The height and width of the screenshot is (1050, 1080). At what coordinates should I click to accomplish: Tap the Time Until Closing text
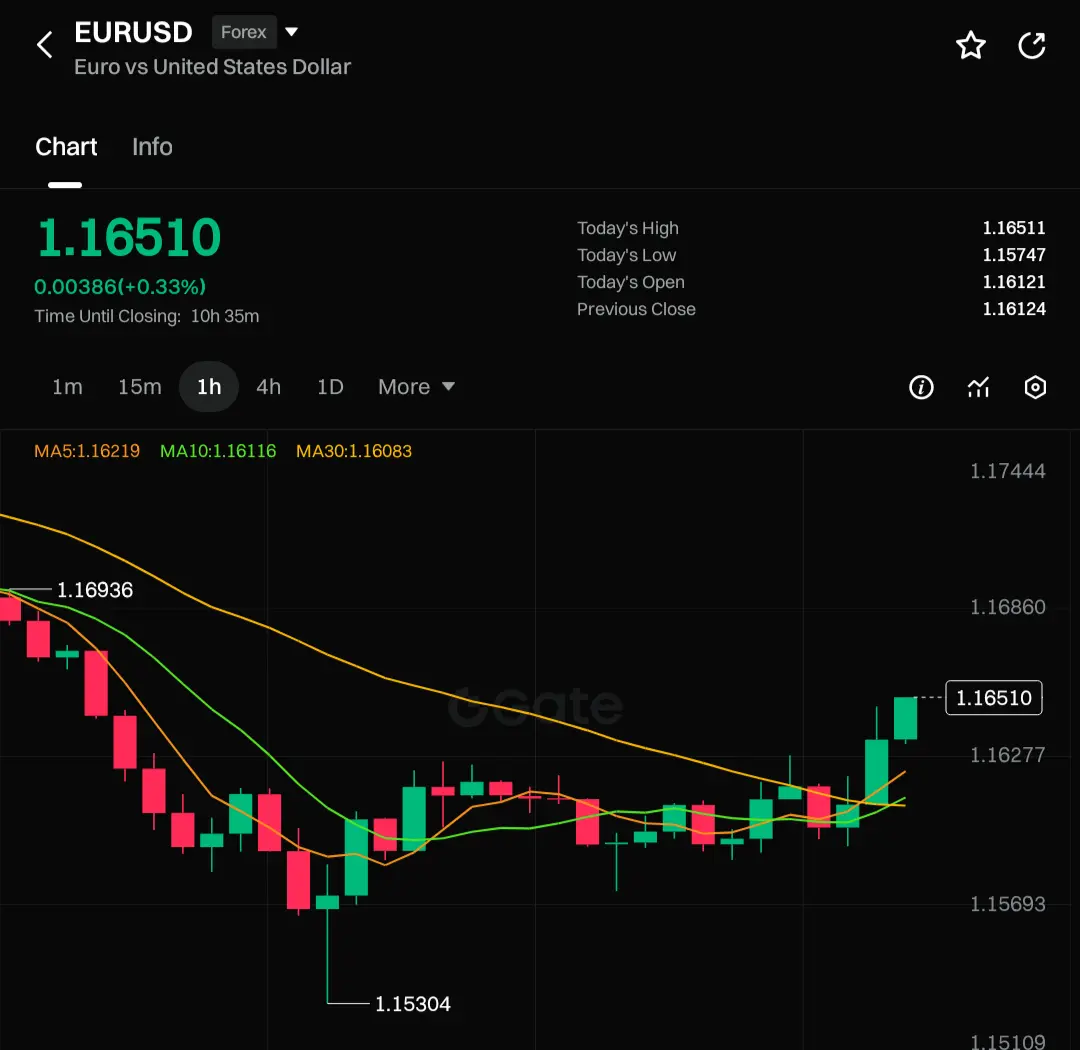click(147, 316)
